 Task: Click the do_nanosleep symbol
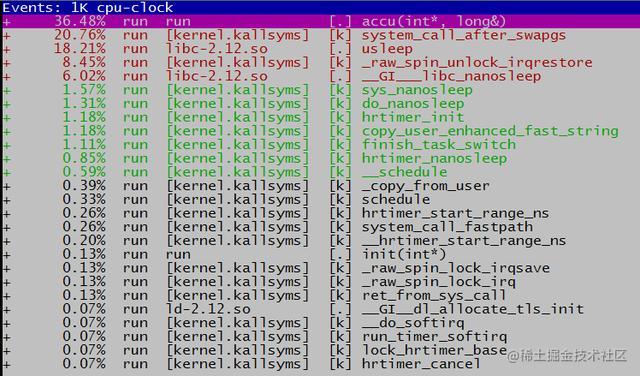[x=413, y=104]
